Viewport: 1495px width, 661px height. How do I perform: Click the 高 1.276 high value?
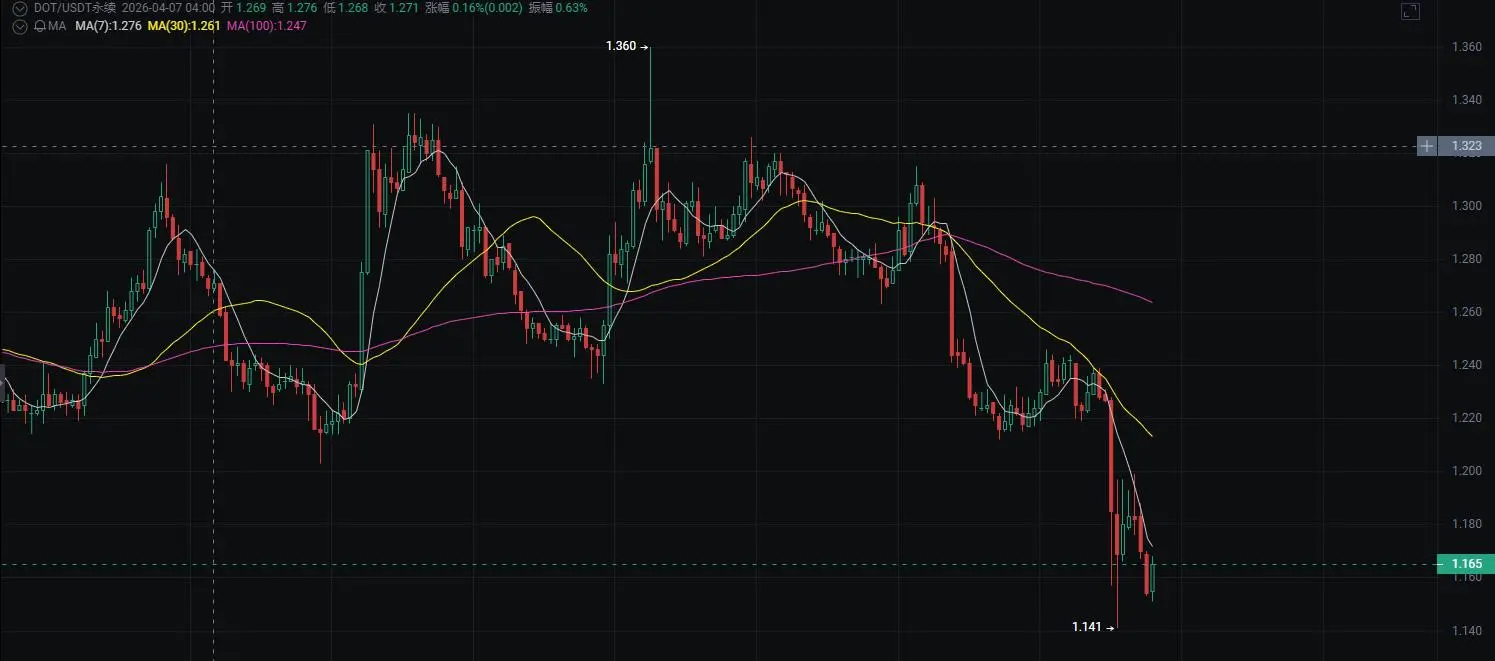294,8
